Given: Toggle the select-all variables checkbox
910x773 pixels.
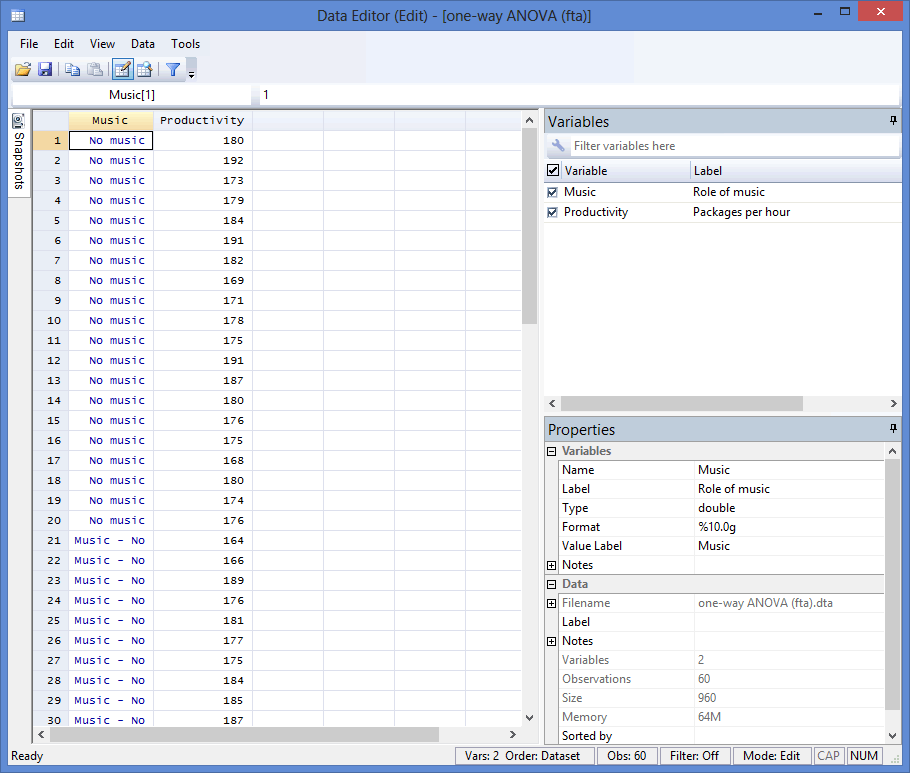Looking at the screenshot, I should 553,170.
